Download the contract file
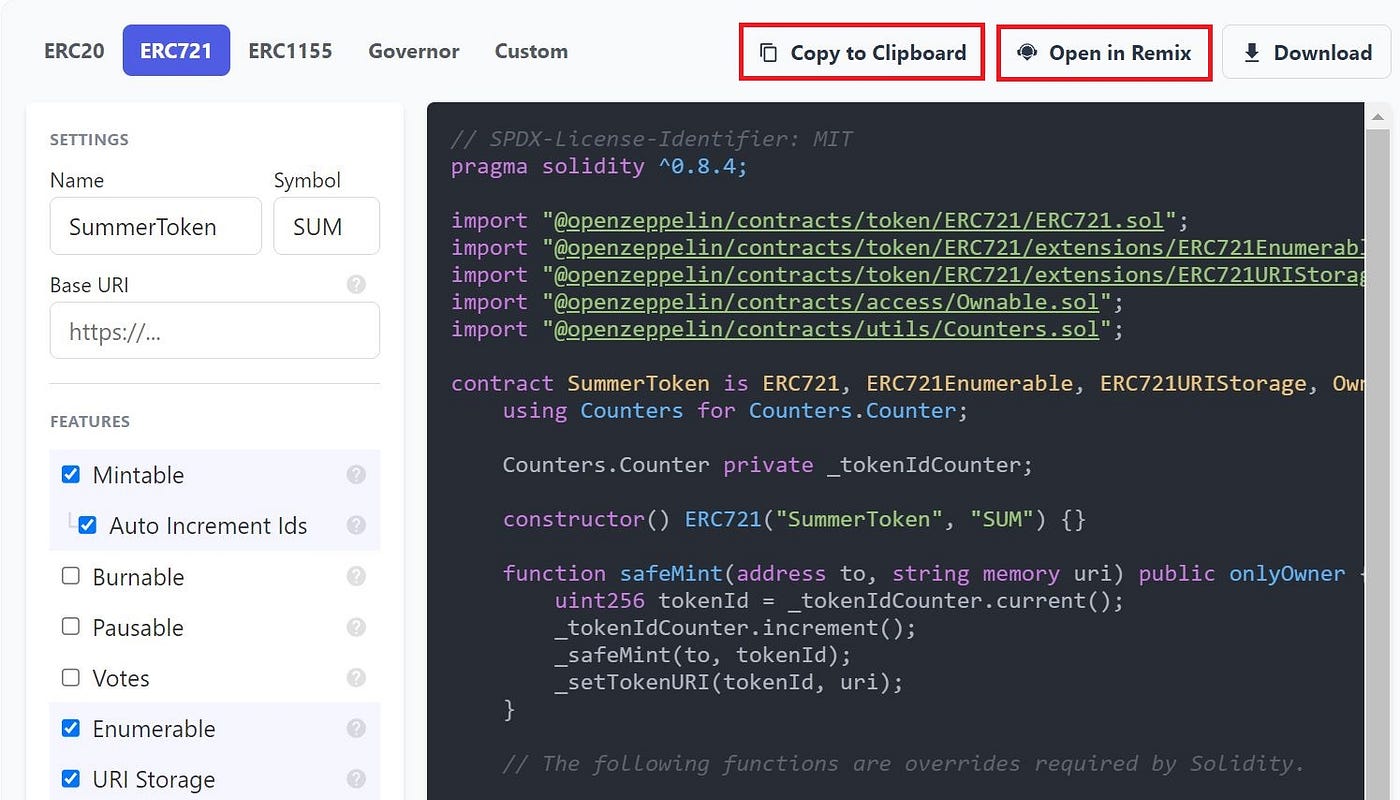The height and width of the screenshot is (800, 1400). coord(1307,53)
